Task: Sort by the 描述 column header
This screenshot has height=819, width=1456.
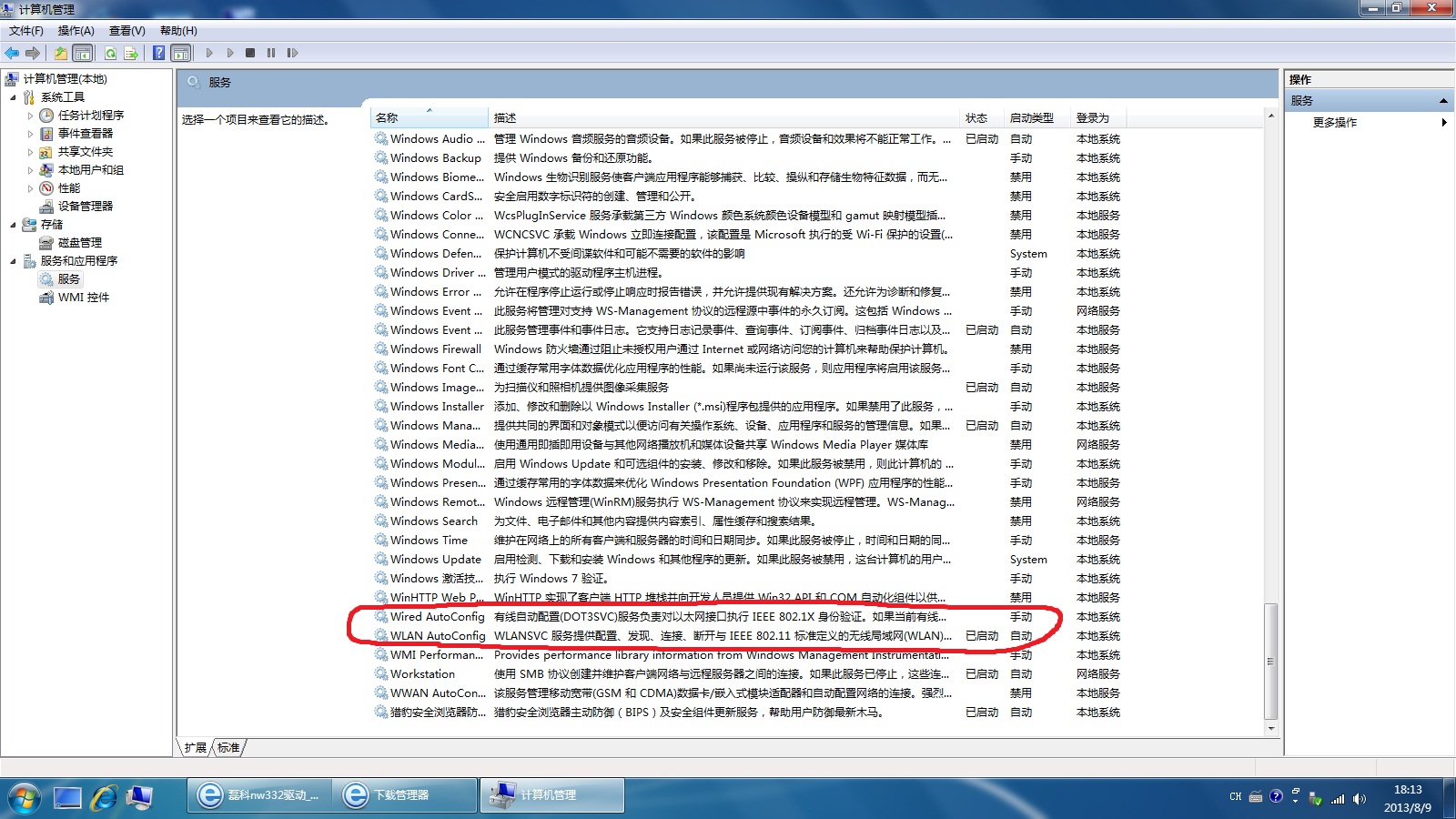Action: pyautogui.click(x=725, y=118)
